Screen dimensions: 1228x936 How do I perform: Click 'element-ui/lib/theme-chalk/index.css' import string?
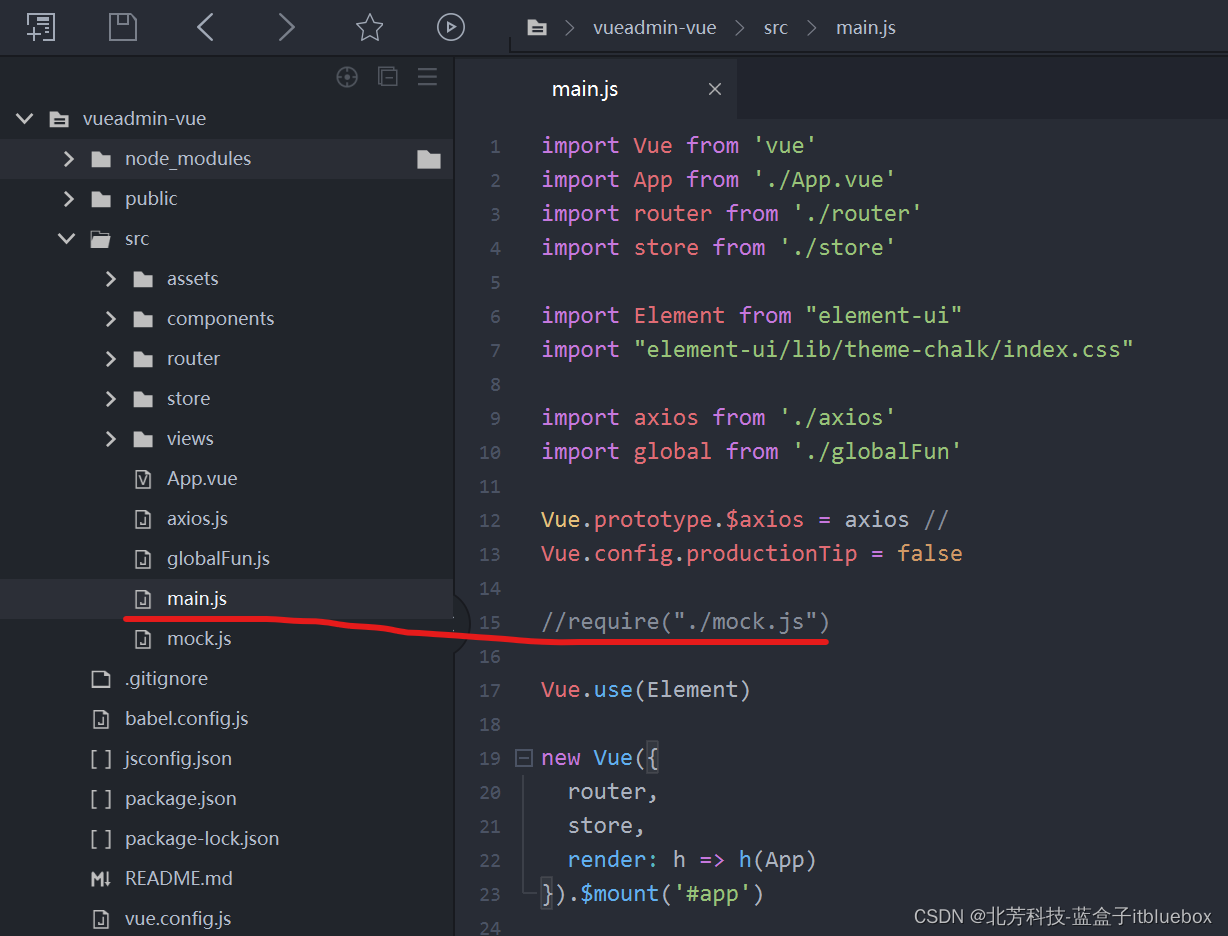tap(884, 350)
